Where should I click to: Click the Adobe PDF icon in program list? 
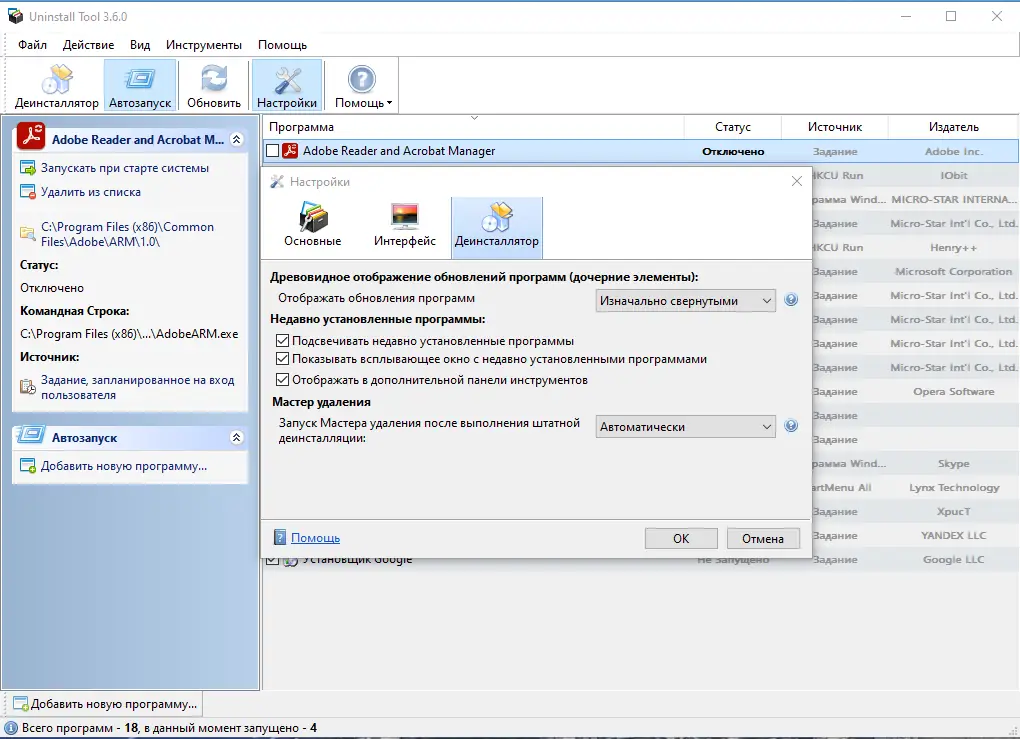290,151
